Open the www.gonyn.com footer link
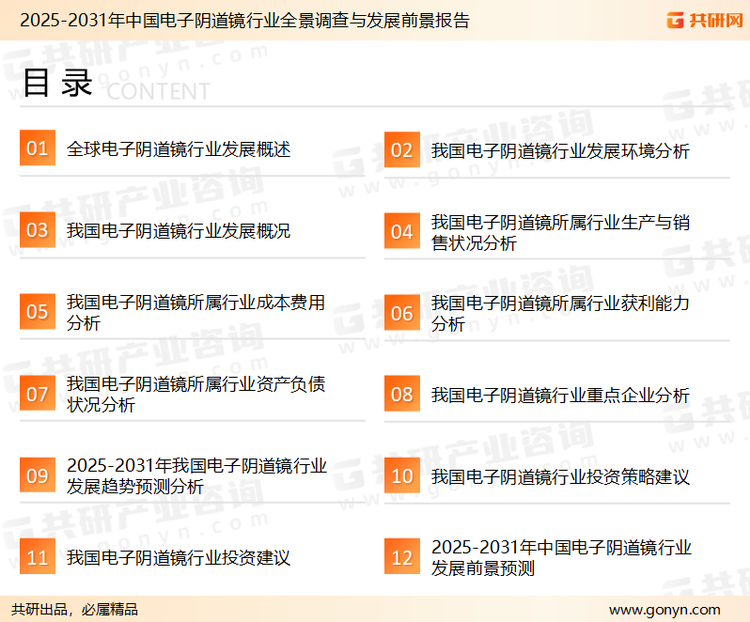 pyautogui.click(x=664, y=610)
